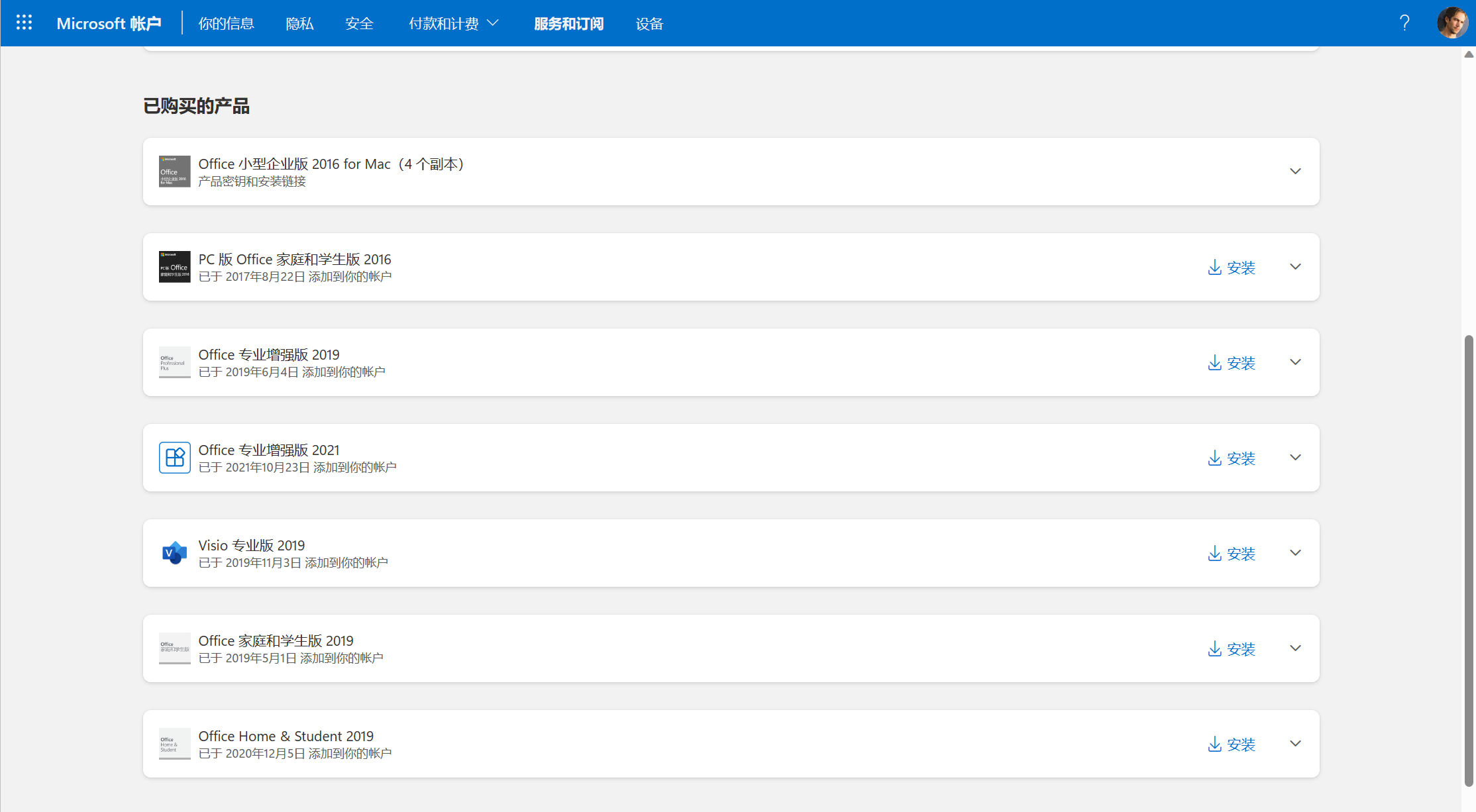Install Office 专业增强版 2019

pyautogui.click(x=1232, y=363)
